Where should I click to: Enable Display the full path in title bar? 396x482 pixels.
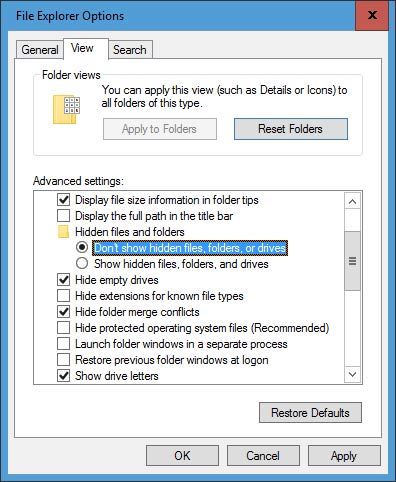[63, 216]
